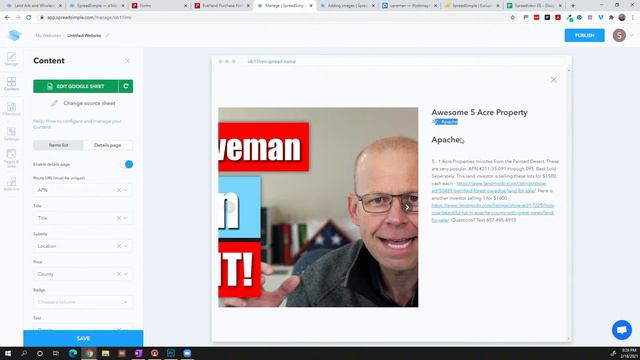Expand the Route URL dropdown

[x=126, y=190]
